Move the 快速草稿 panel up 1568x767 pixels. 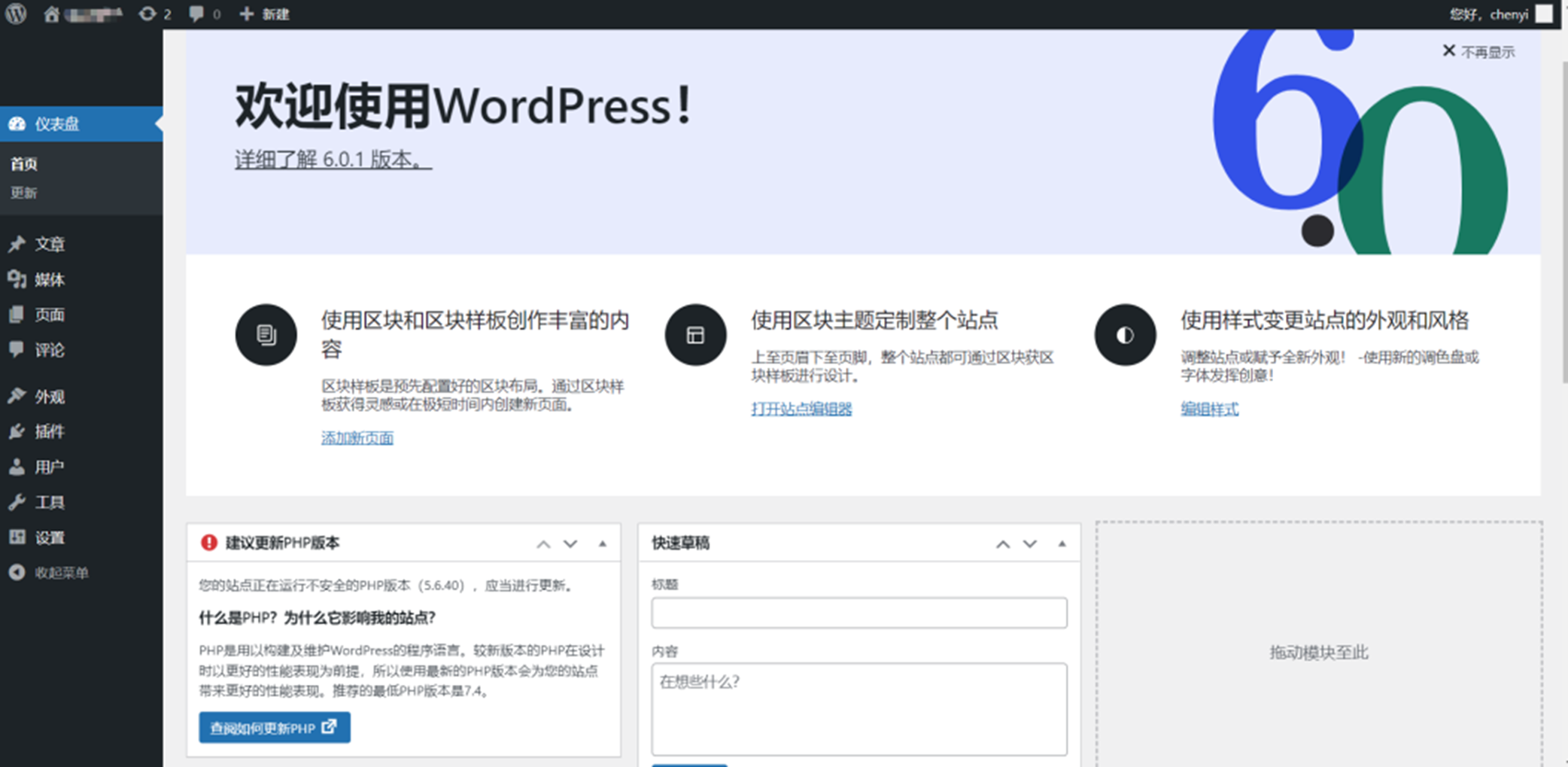(x=1002, y=543)
